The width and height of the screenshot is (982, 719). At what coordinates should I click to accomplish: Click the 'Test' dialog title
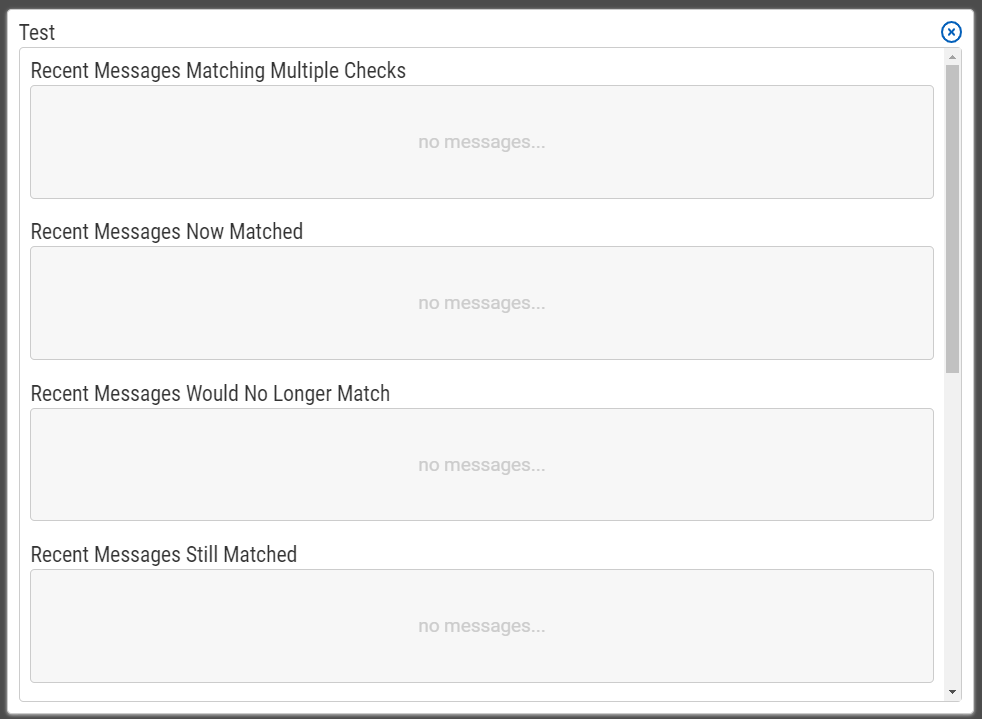coord(37,32)
